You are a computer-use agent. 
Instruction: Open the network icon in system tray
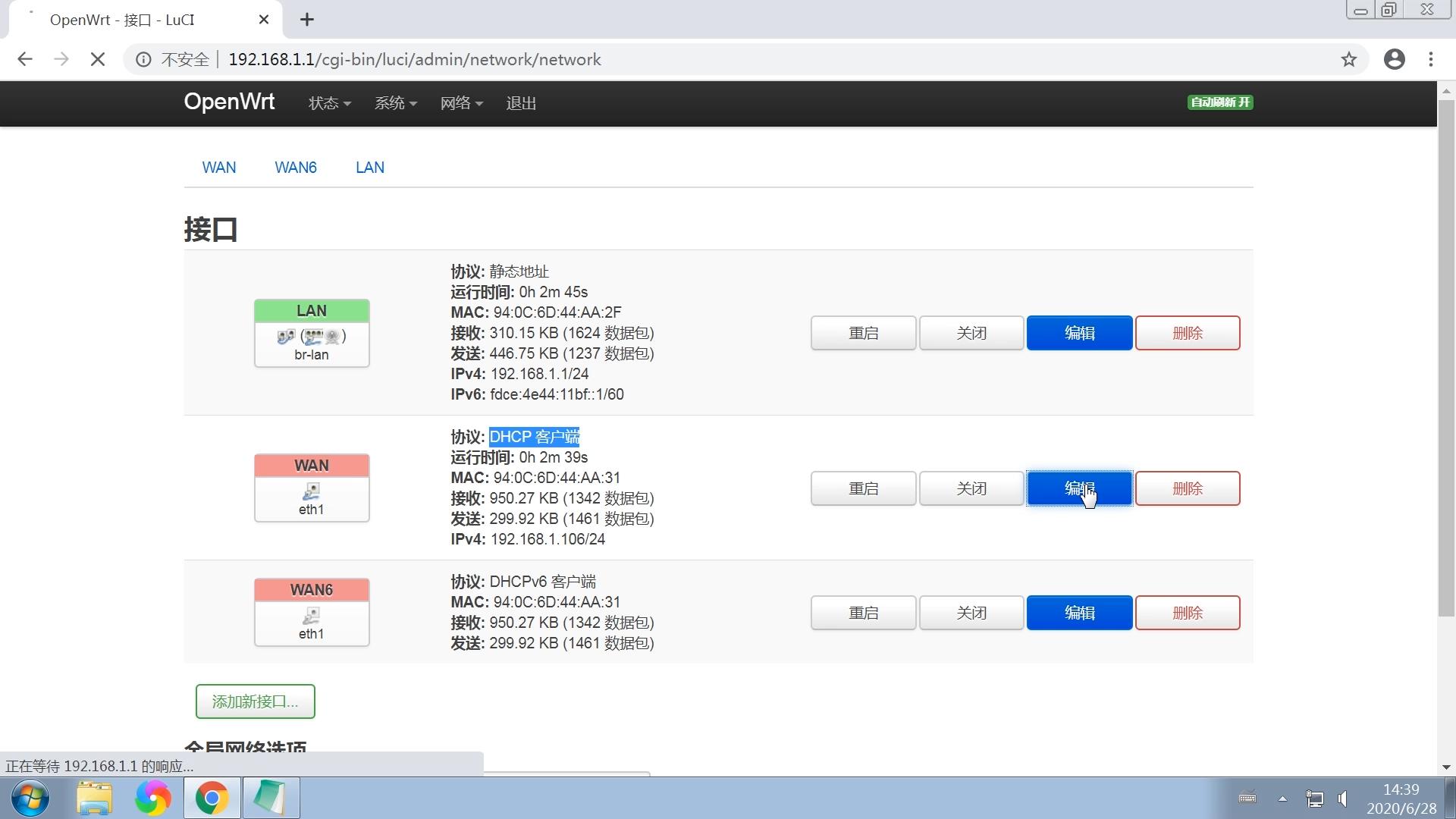coord(1313,799)
